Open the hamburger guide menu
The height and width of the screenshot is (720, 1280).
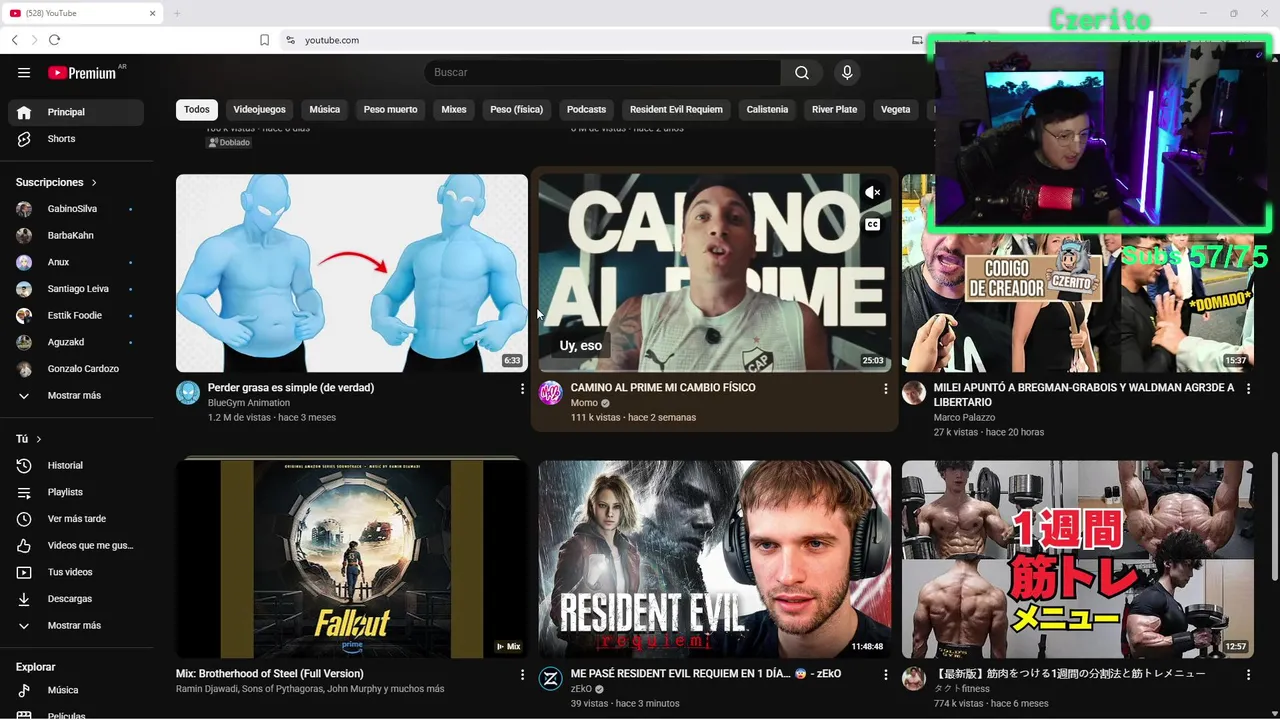point(24,72)
